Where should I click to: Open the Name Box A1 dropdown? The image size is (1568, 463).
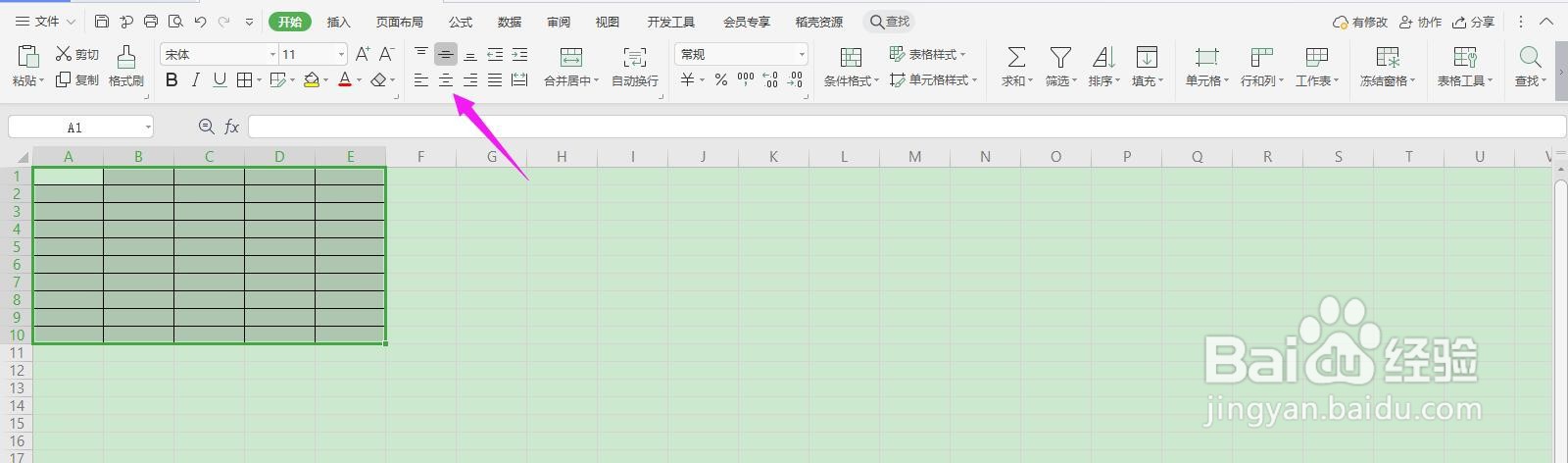(x=148, y=127)
